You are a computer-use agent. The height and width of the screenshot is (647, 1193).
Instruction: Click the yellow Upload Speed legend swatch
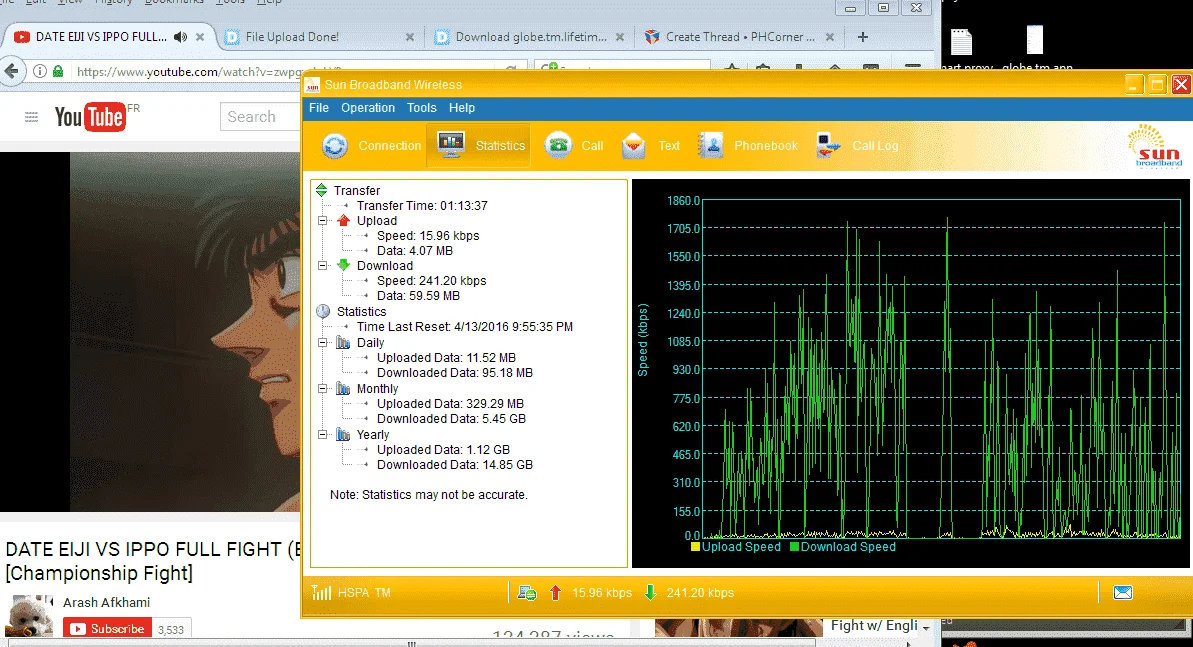(695, 547)
